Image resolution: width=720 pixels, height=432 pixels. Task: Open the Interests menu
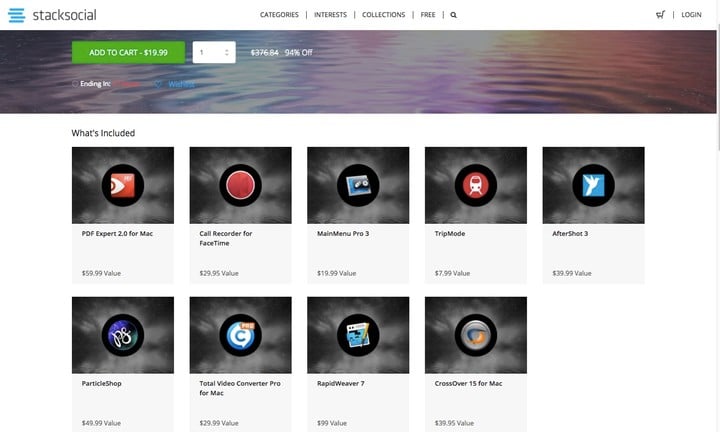330,15
